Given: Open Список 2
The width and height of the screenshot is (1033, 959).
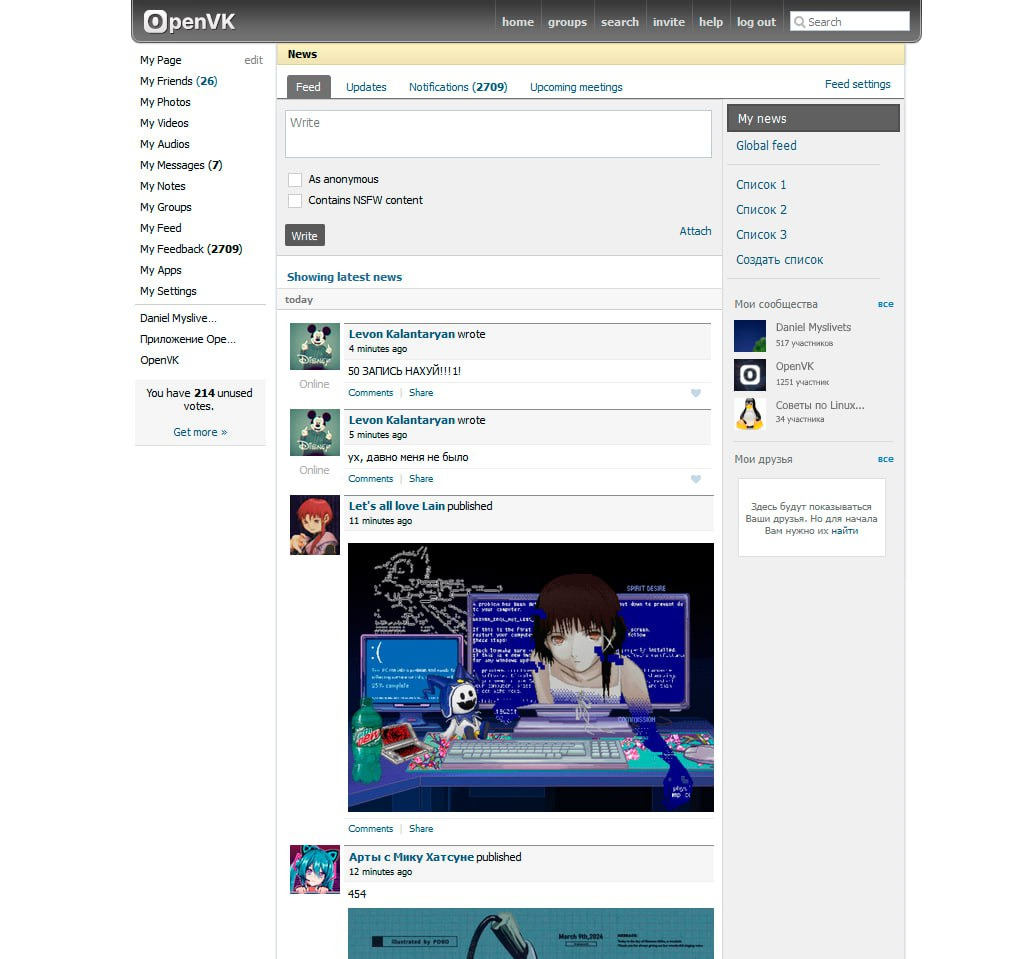Looking at the screenshot, I should point(762,210).
